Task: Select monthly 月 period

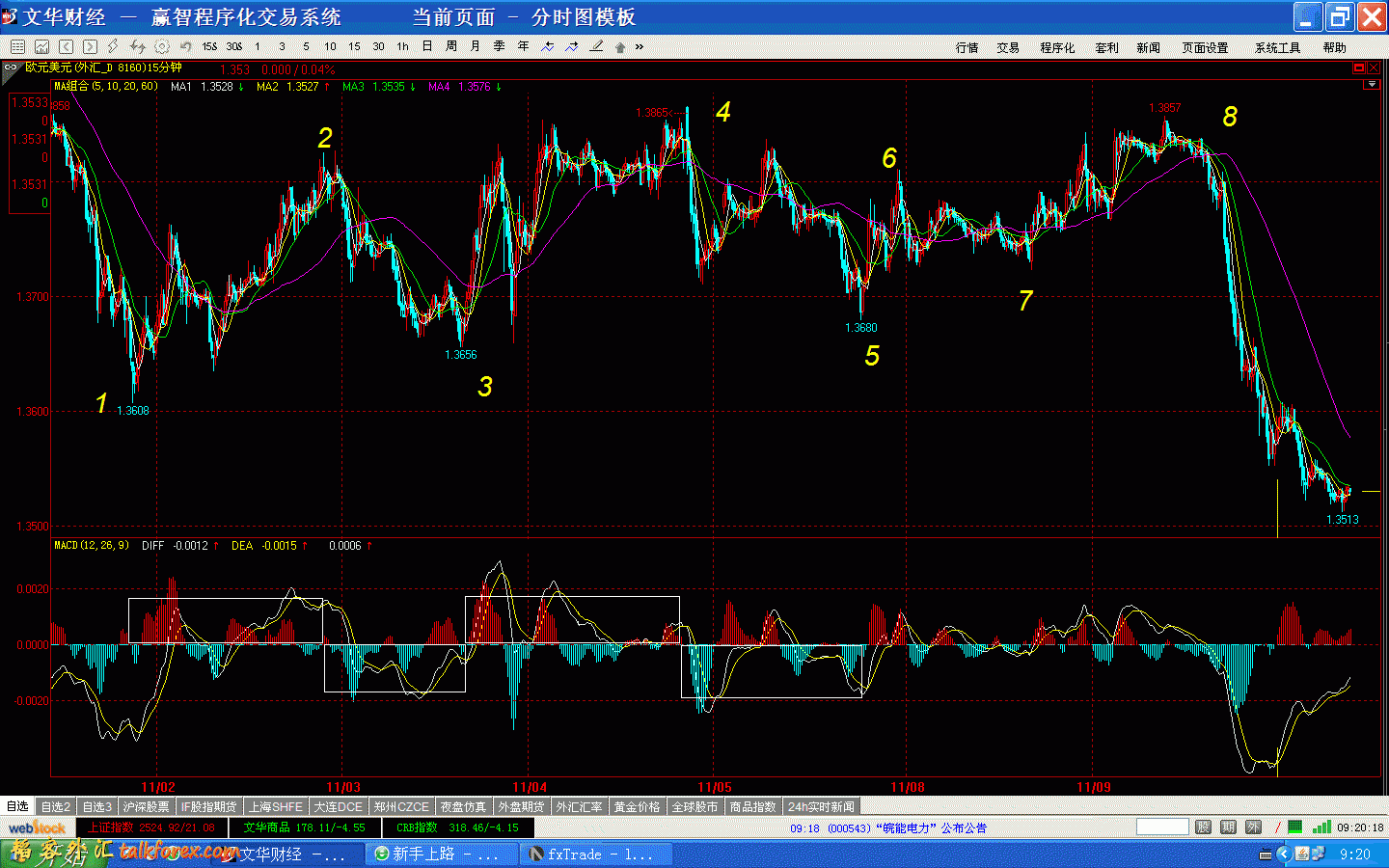Action: click(x=476, y=46)
